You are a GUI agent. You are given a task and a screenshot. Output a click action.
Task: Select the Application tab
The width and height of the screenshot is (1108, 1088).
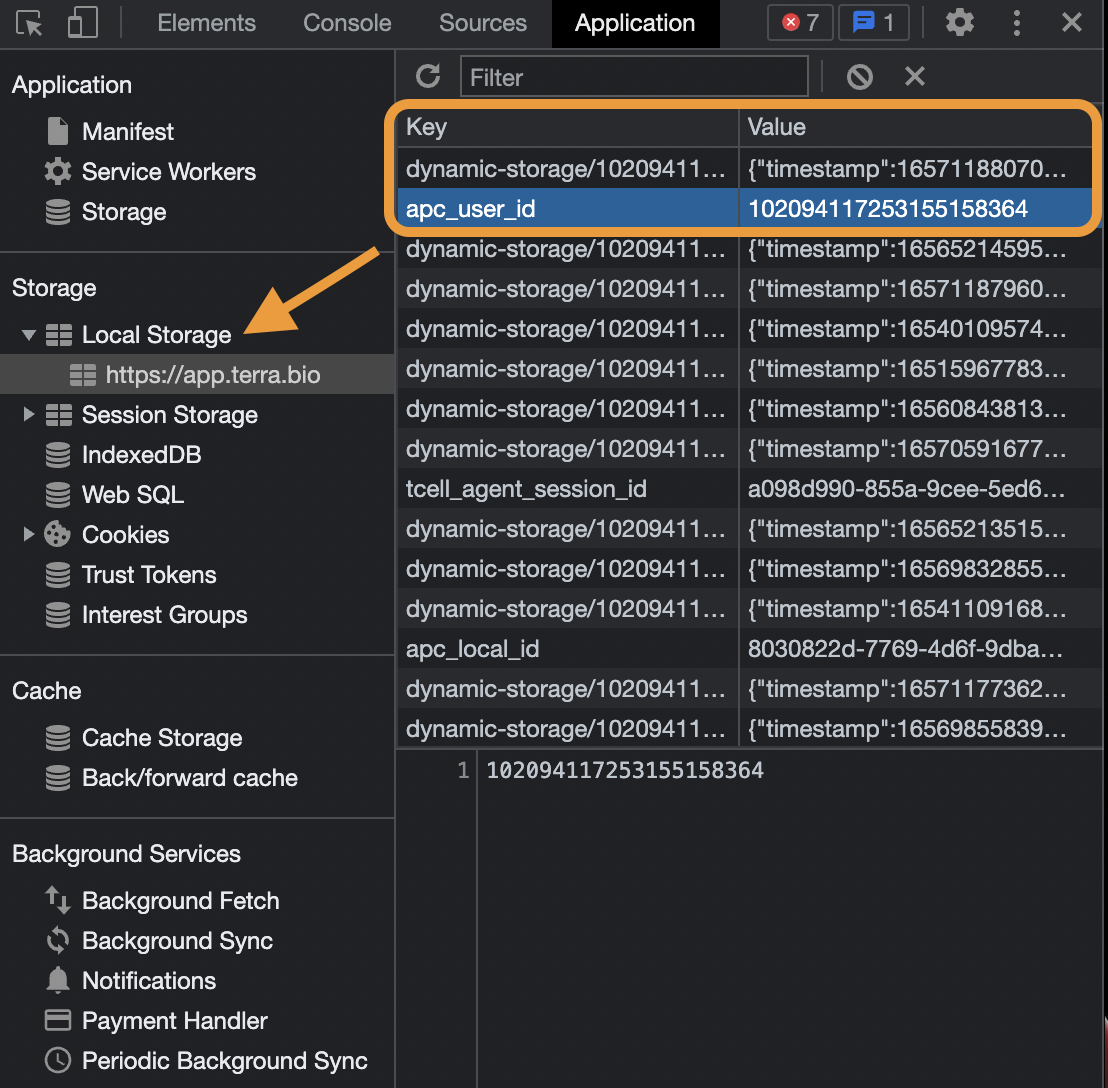tap(635, 23)
